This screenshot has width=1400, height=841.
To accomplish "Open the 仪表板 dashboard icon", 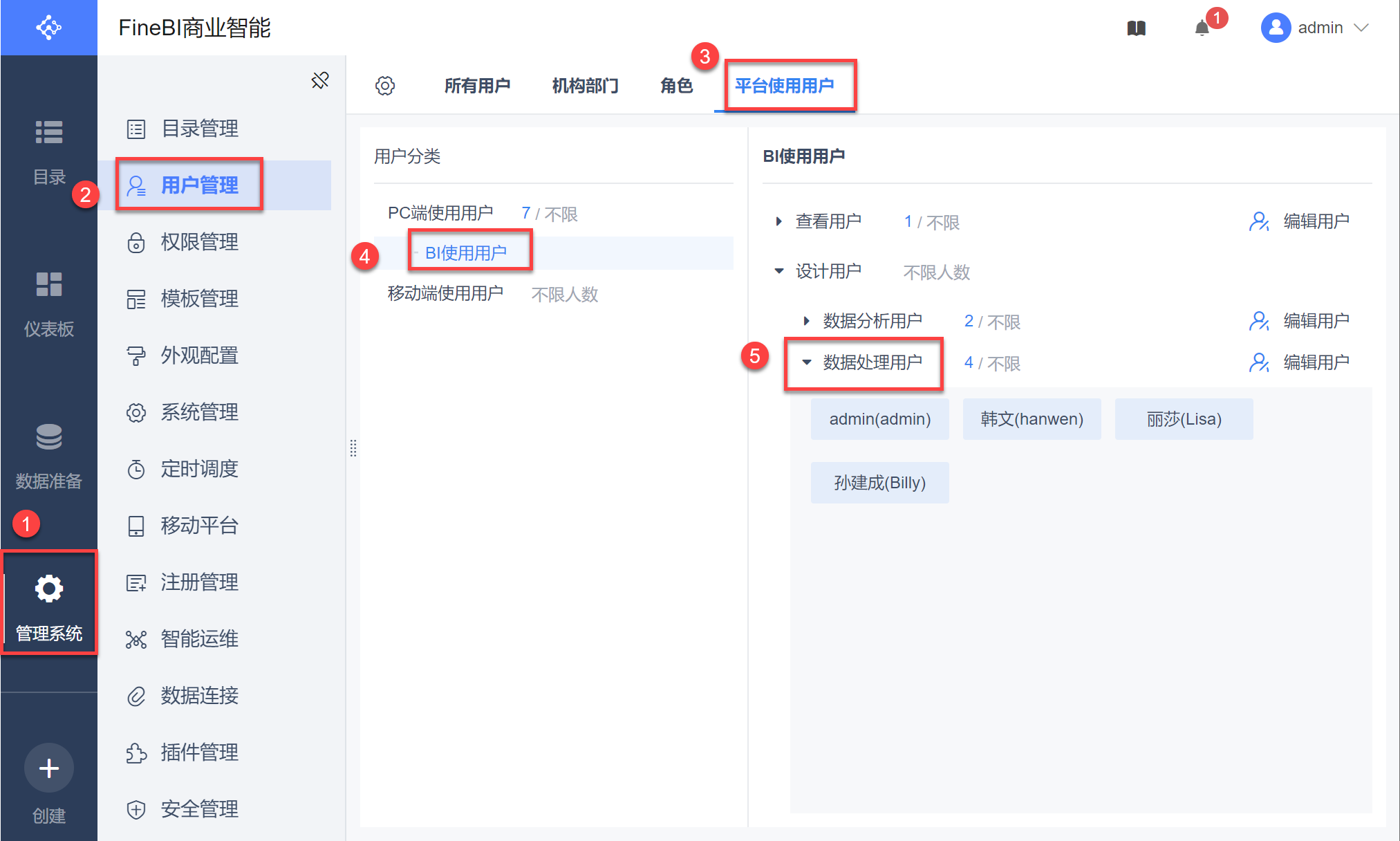I will [48, 284].
